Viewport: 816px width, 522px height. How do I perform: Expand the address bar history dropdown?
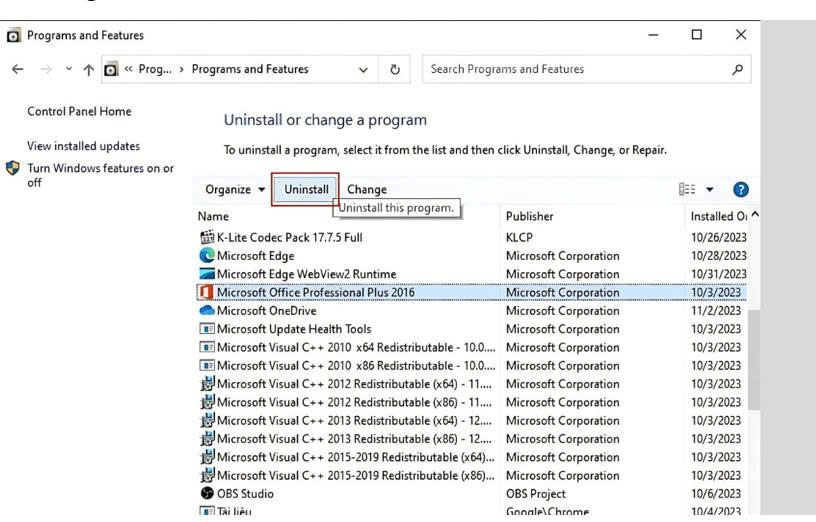pos(363,70)
